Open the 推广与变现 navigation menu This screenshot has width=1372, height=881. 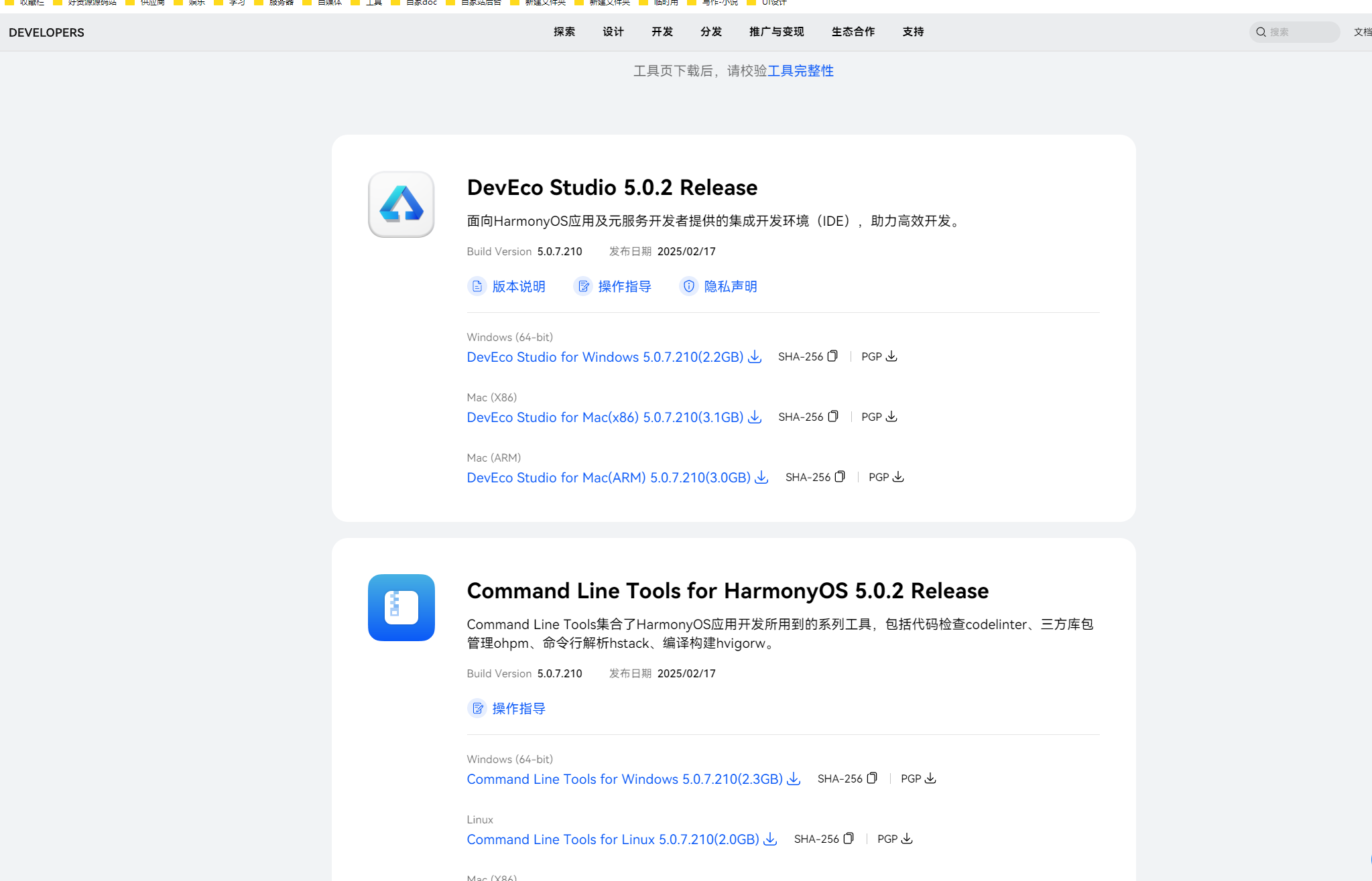[776, 31]
